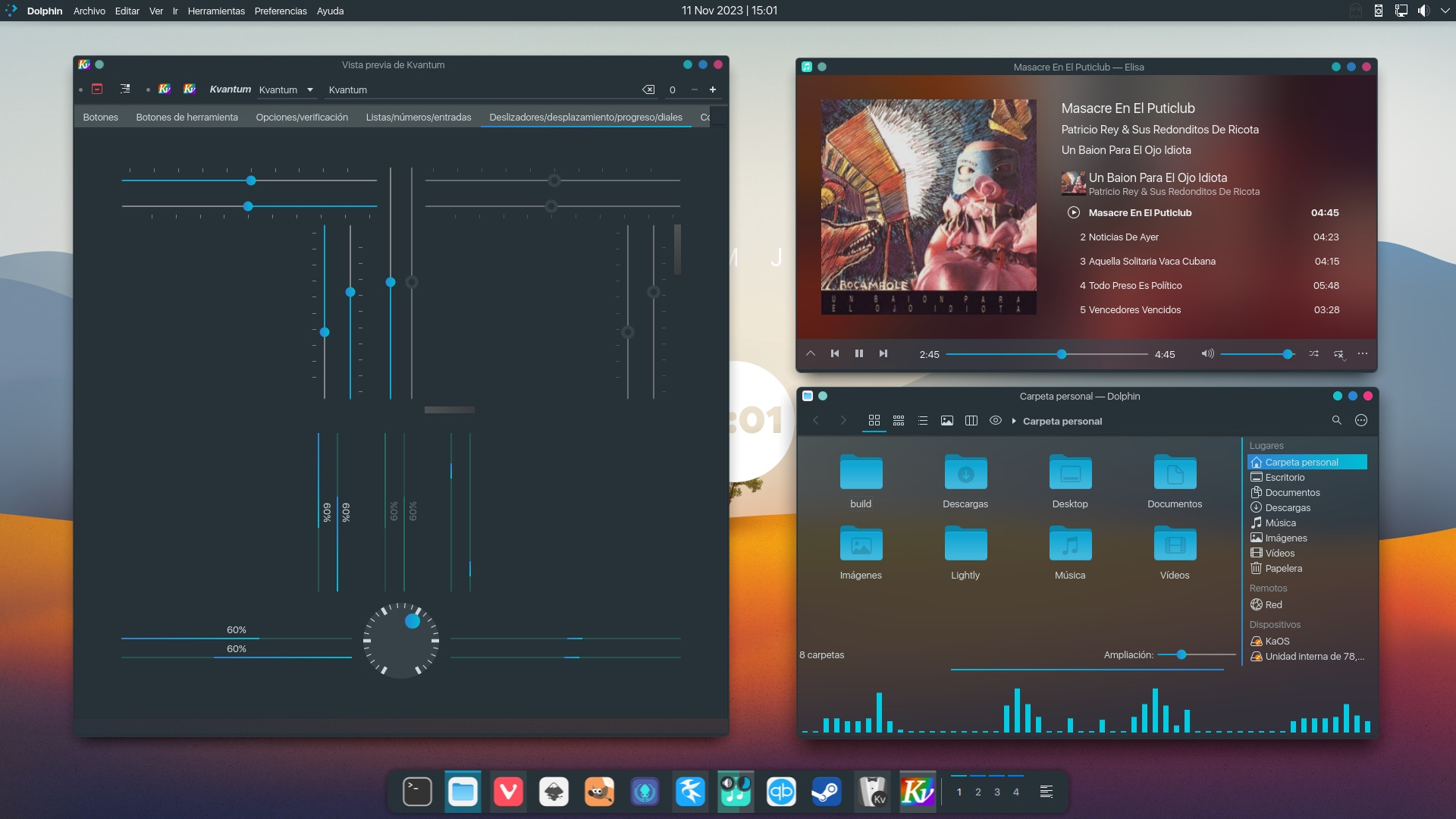Play track Noticias De Ayer

1210,237
